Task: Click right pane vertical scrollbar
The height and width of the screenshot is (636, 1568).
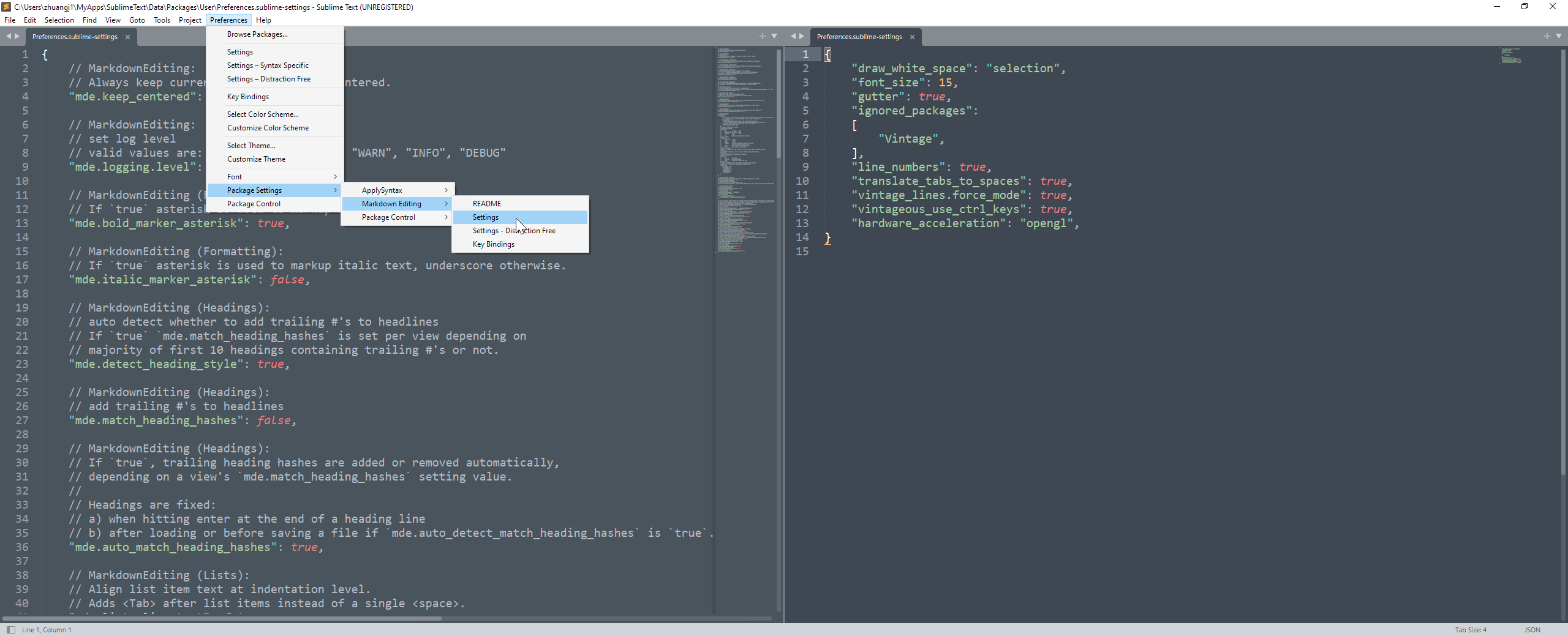Action: coord(1562,262)
